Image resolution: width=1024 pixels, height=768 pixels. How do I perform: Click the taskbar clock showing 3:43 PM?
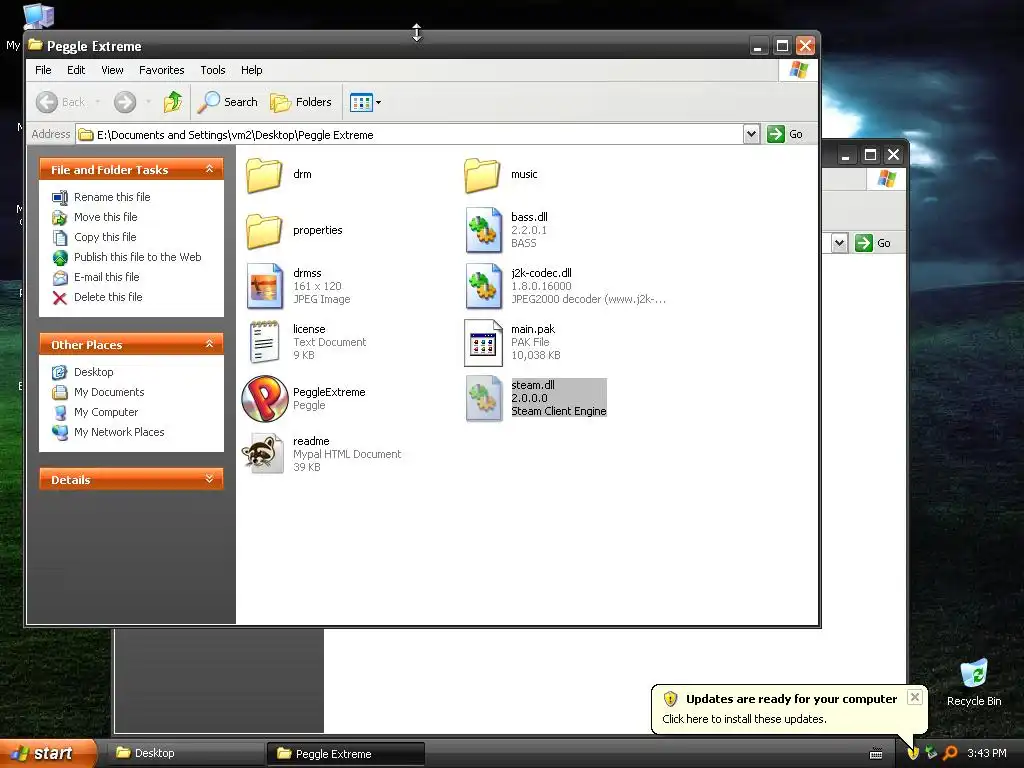tap(987, 753)
